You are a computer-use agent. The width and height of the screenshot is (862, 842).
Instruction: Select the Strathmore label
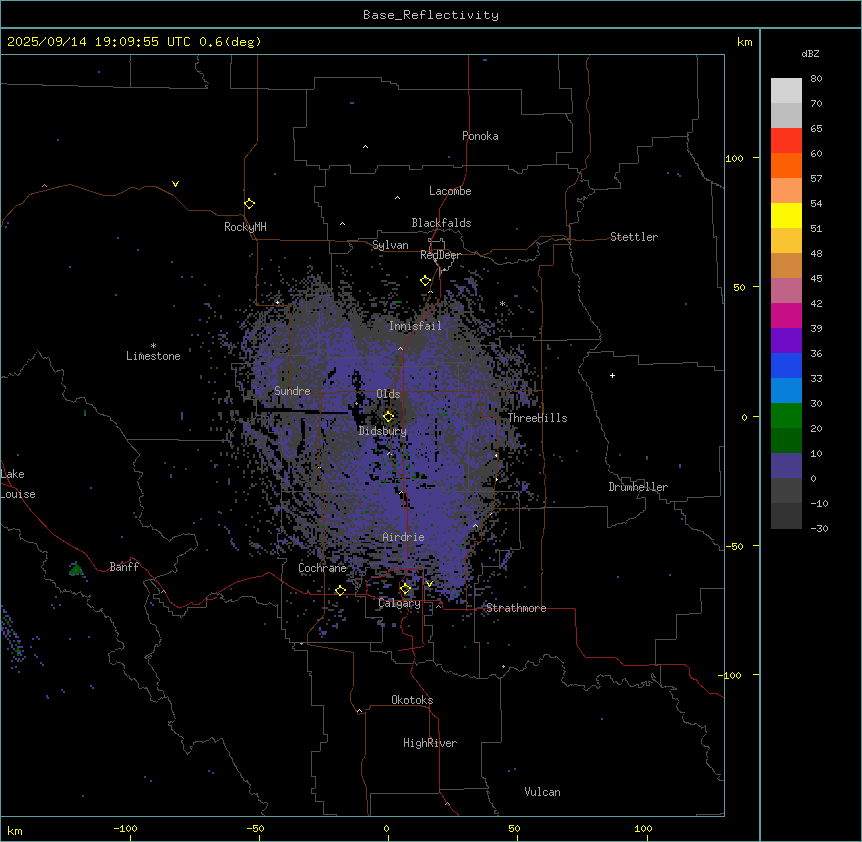516,608
